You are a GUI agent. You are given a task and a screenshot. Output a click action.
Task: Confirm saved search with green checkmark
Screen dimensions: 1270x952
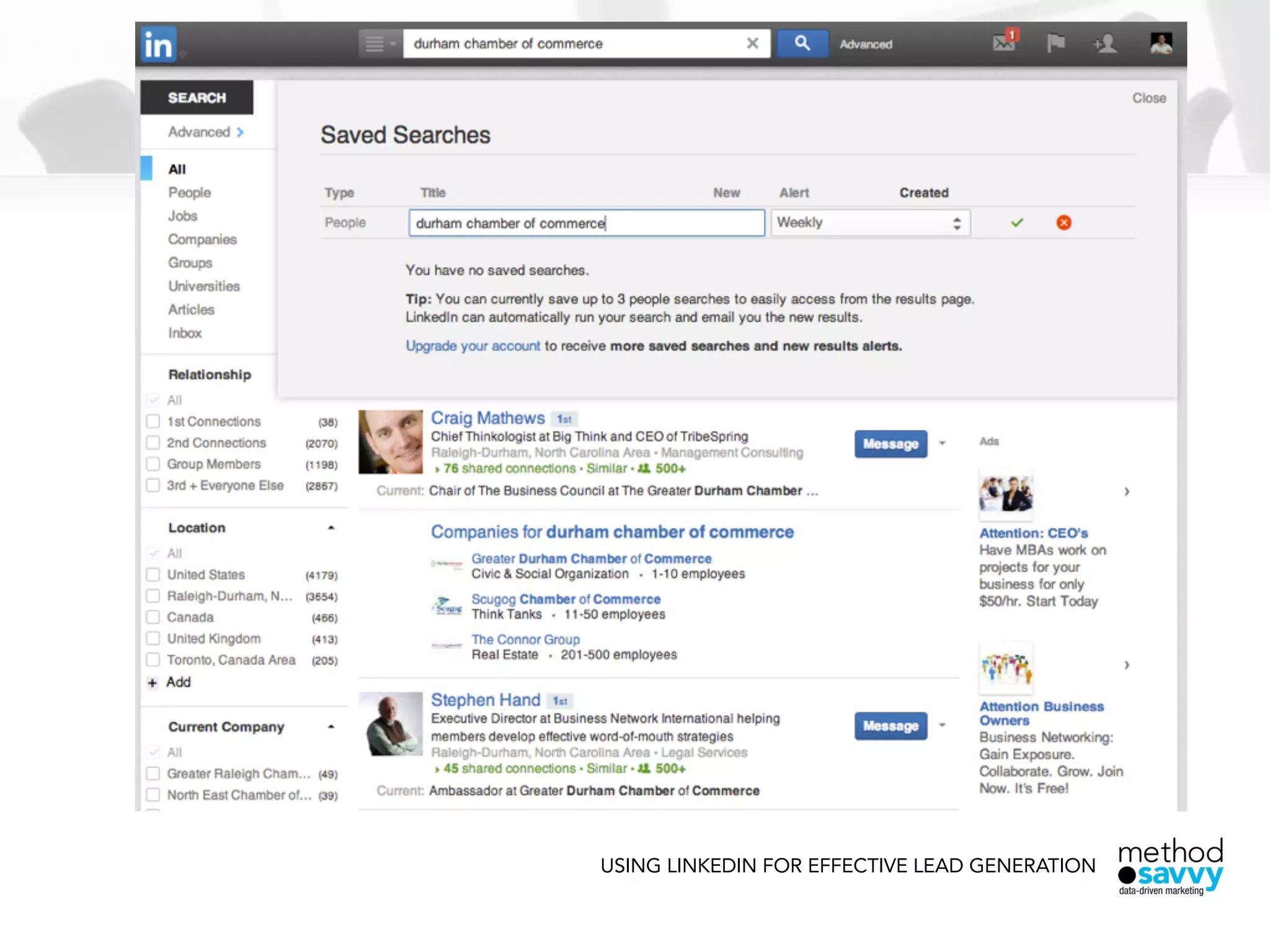click(1017, 223)
